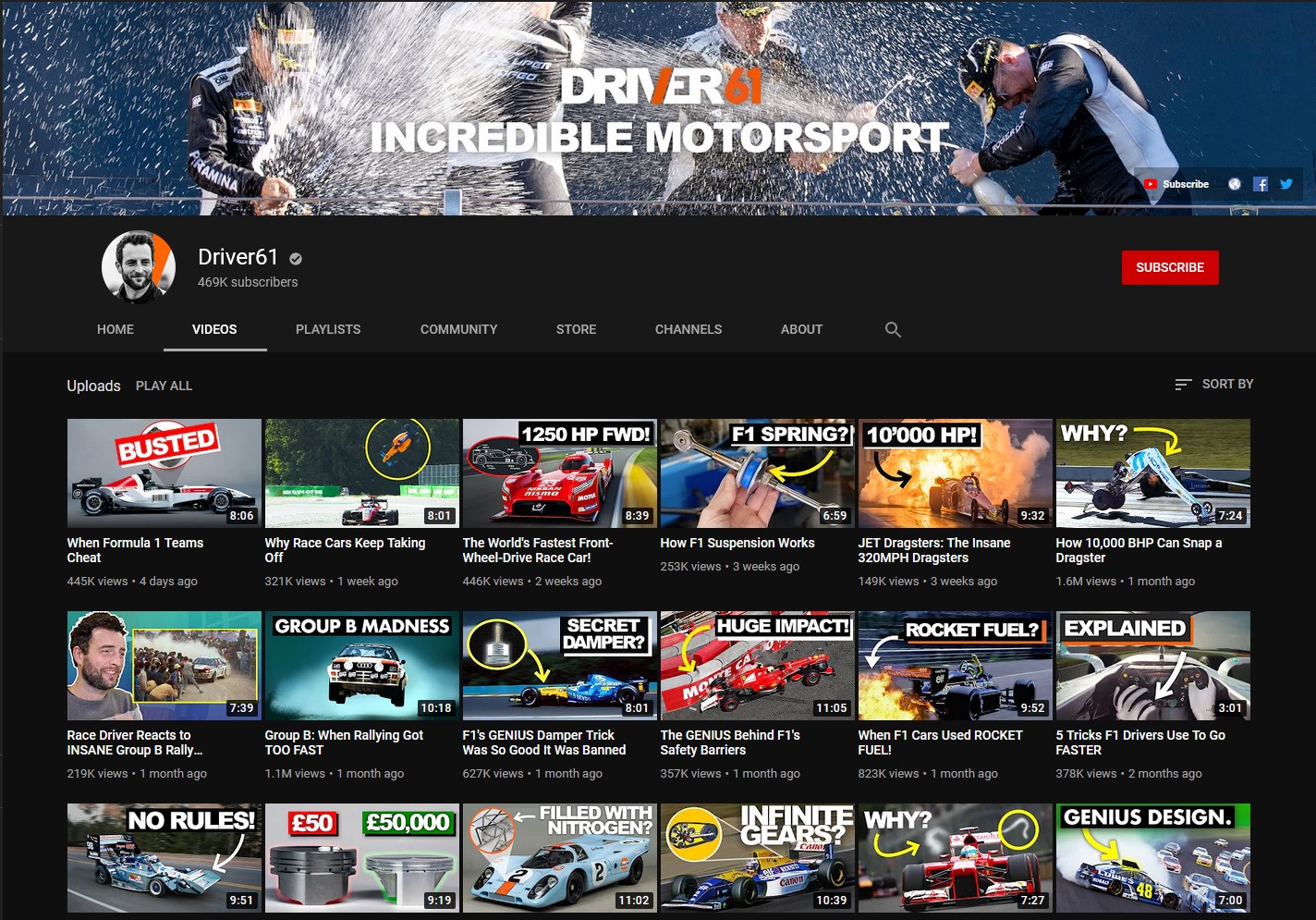The image size is (1316, 920).
Task: Click the PLAY ALL button
Action: click(x=164, y=386)
